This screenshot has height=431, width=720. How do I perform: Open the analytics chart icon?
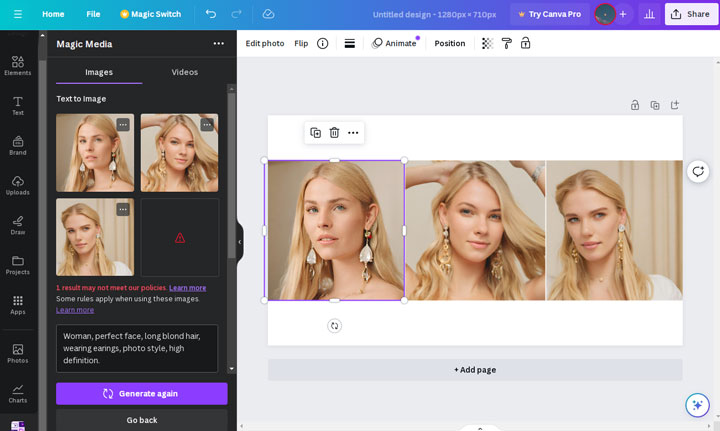pyautogui.click(x=649, y=14)
